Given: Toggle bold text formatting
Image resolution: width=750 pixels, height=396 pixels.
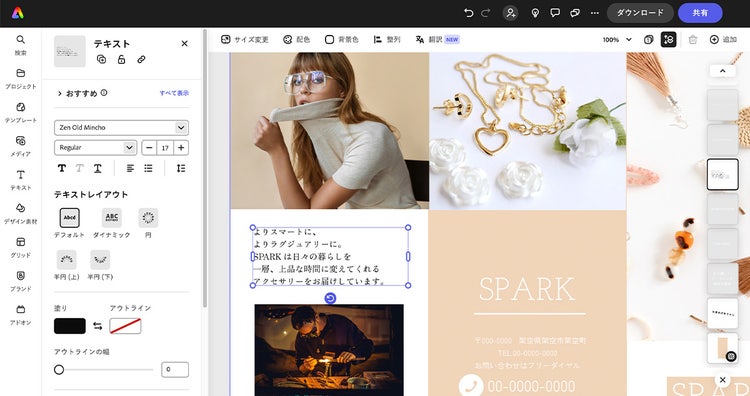Looking at the screenshot, I should click(x=62, y=168).
